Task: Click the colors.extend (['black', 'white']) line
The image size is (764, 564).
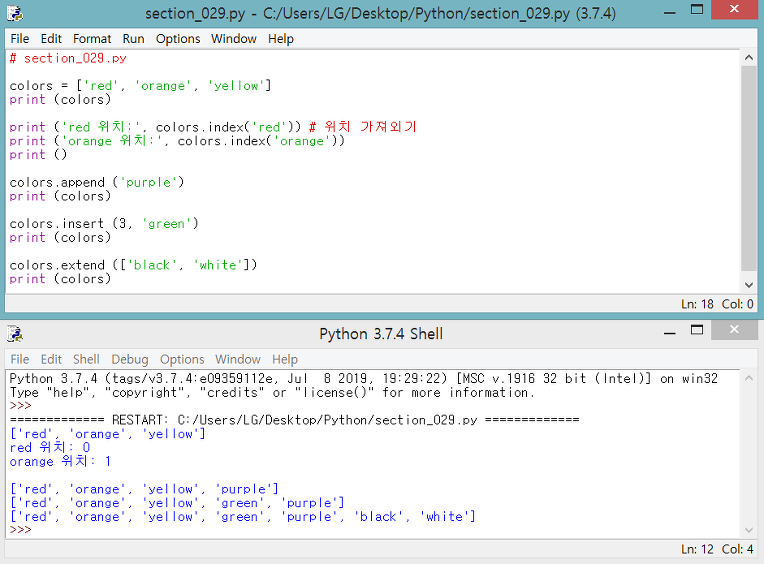Action: 134,265
